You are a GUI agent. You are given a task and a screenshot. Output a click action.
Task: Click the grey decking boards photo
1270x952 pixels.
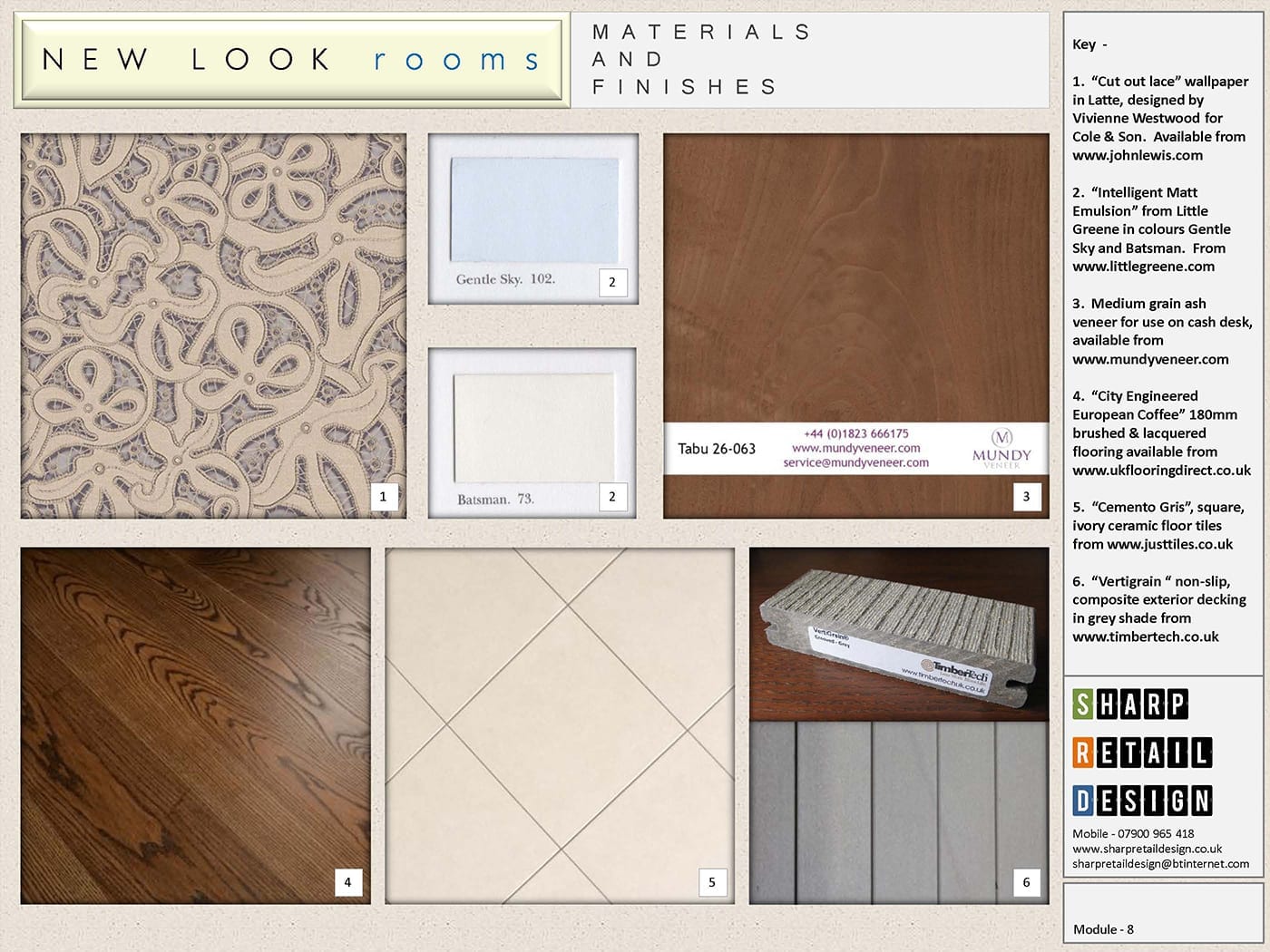899,813
